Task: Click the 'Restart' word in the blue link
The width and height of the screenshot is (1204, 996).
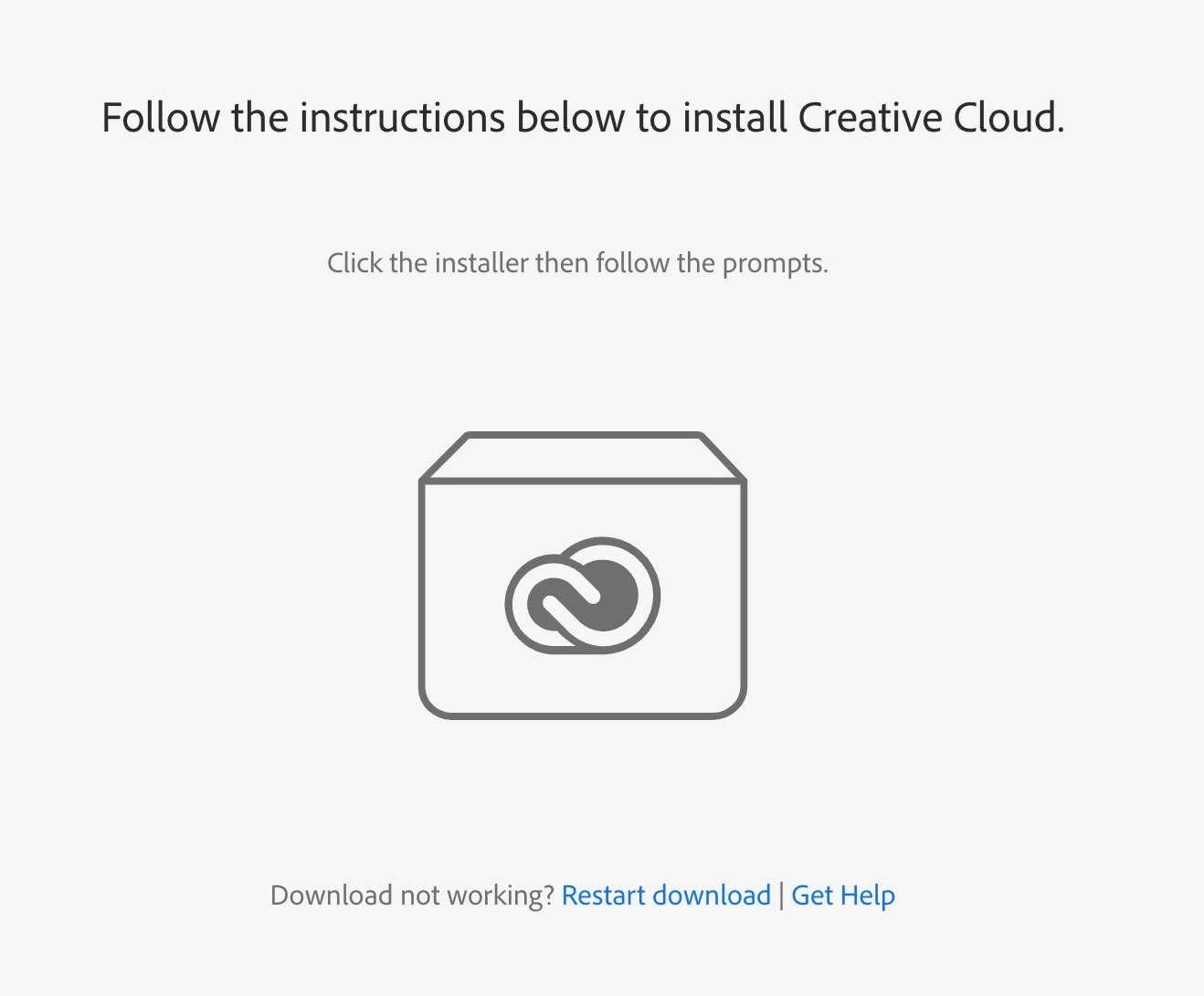Action: (604, 895)
